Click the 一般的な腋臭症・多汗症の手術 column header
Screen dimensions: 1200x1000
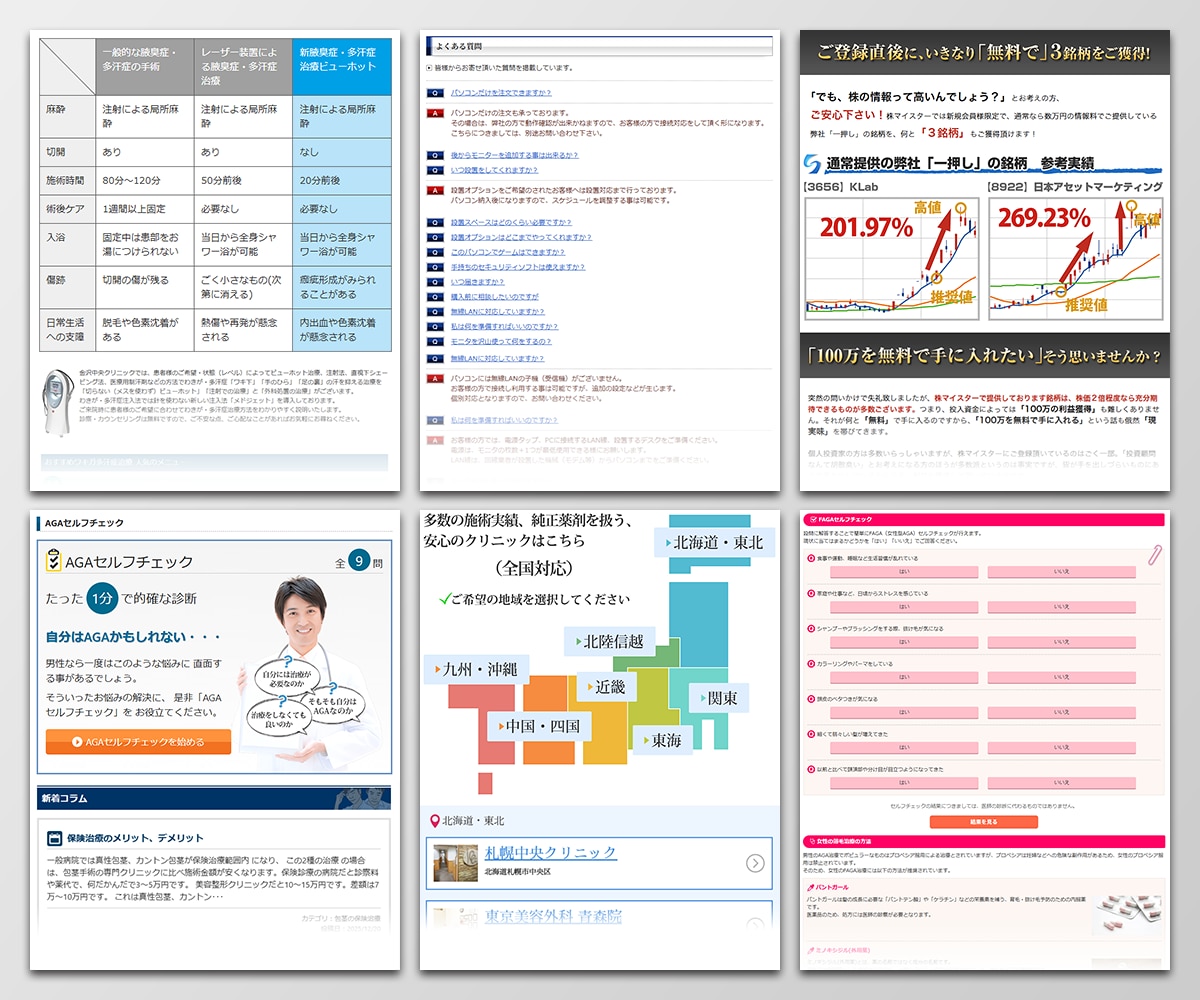click(145, 65)
